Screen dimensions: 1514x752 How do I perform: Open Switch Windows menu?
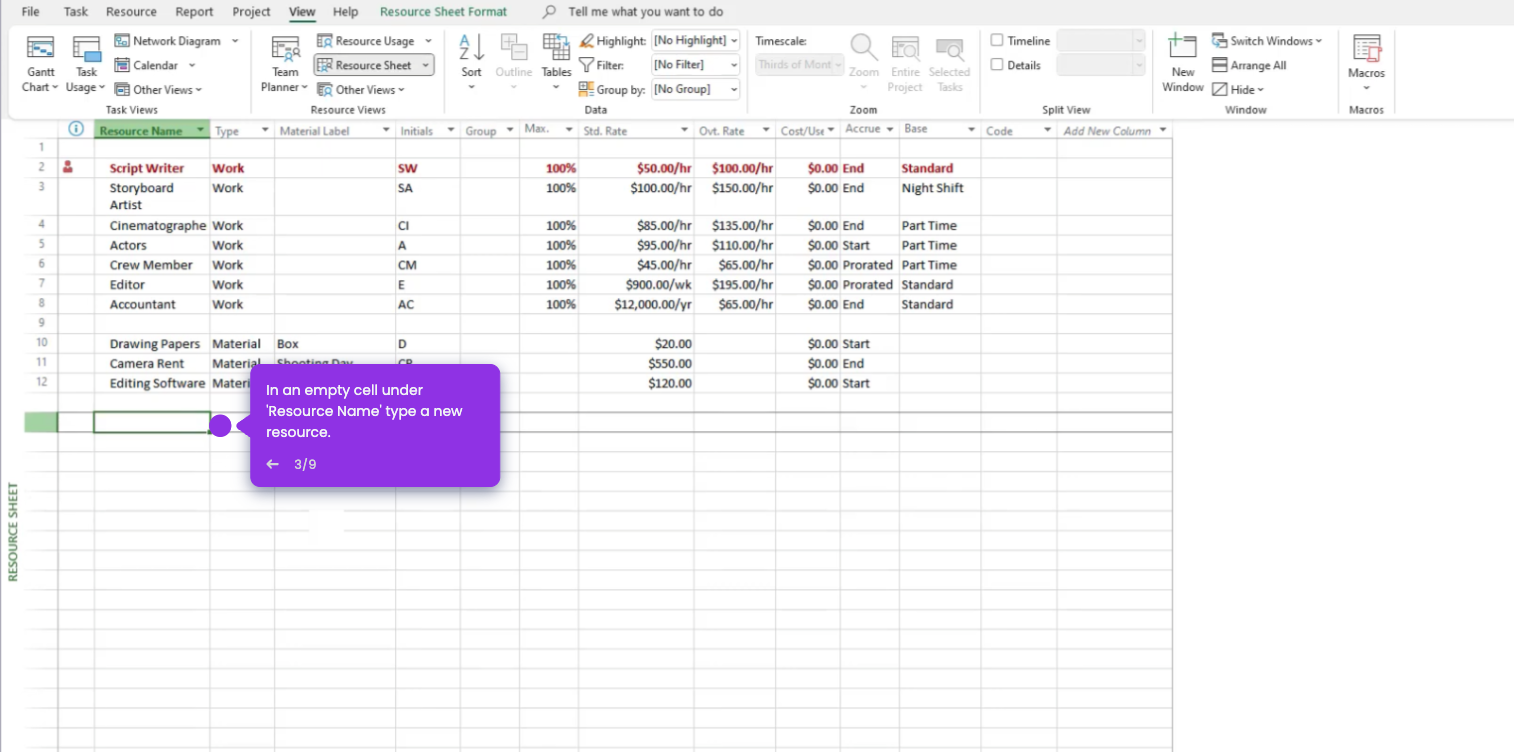[1267, 41]
